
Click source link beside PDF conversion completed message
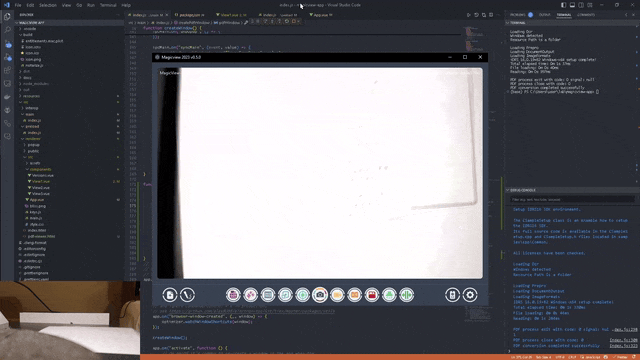(x=623, y=346)
